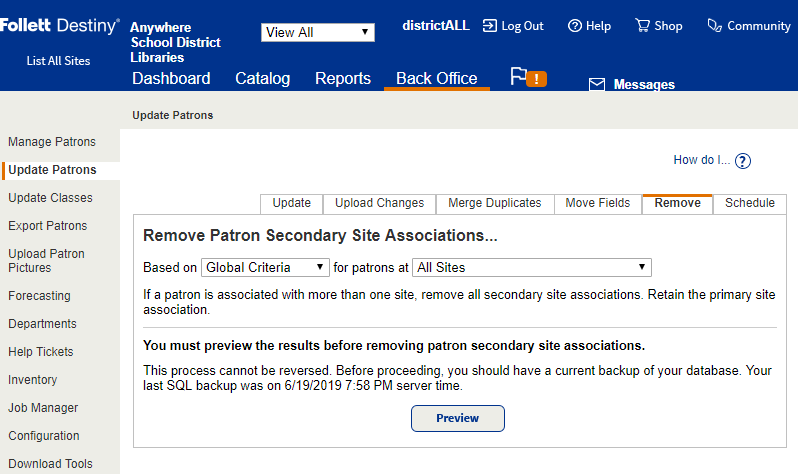The width and height of the screenshot is (798, 474).
Task: Open the All Sites patron dropdown
Action: coord(532,267)
